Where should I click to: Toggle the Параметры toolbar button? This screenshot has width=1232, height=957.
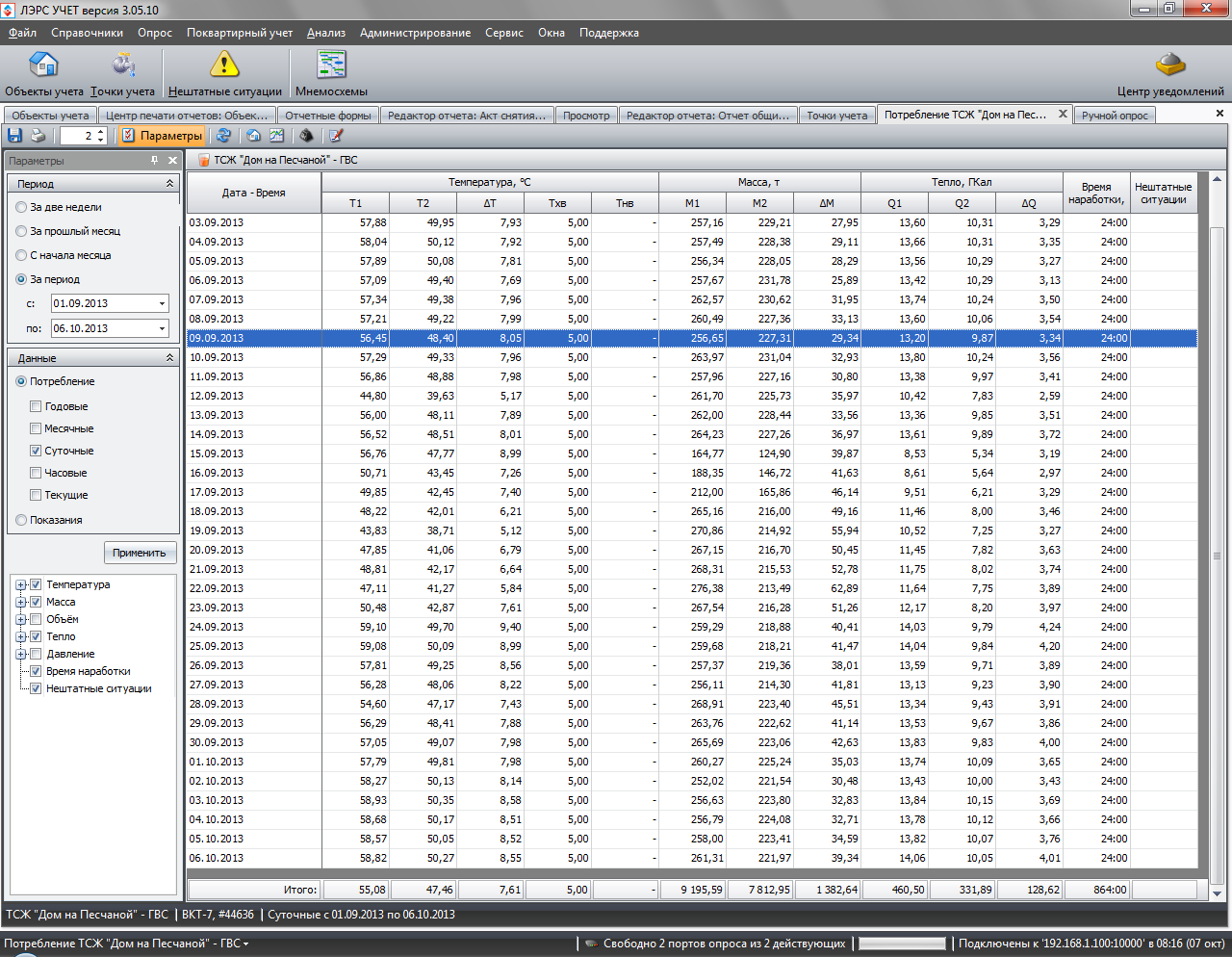coord(163,136)
